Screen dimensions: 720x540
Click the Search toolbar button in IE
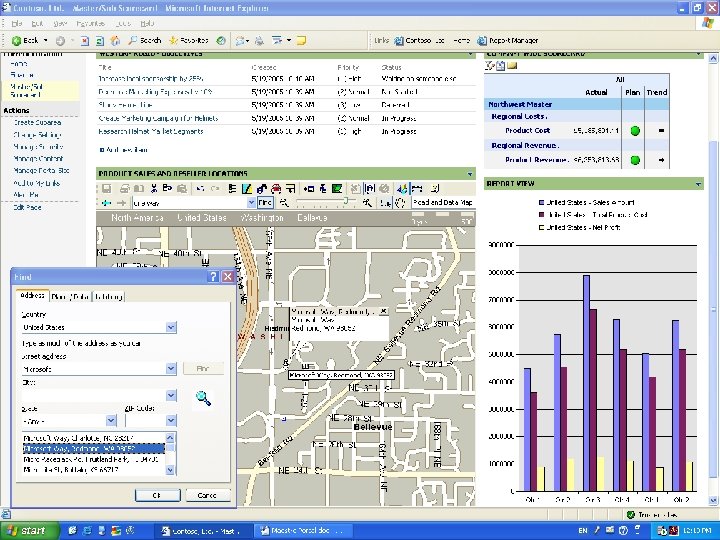pos(145,40)
